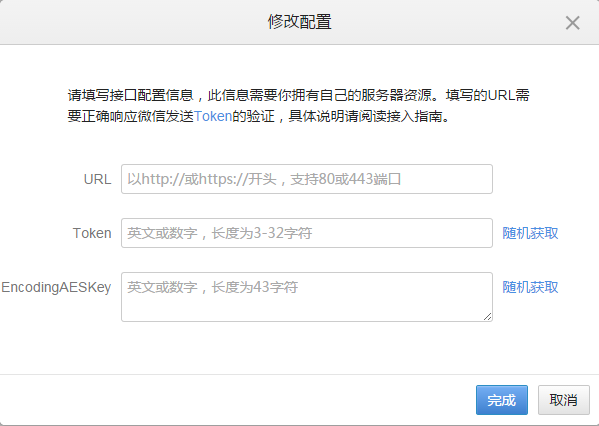Click the URL field label
599x426 pixels.
coord(97,179)
